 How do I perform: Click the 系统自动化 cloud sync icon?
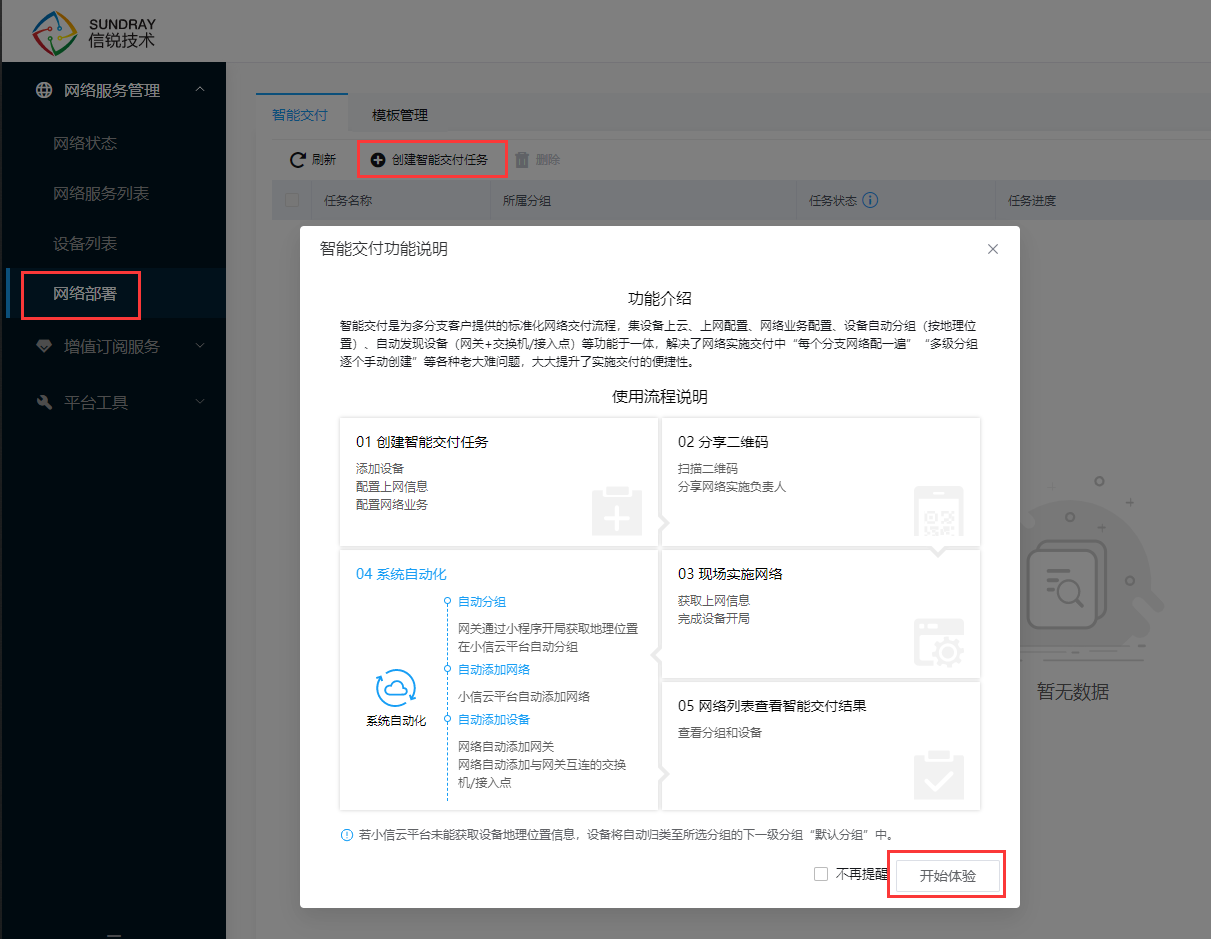[x=395, y=688]
